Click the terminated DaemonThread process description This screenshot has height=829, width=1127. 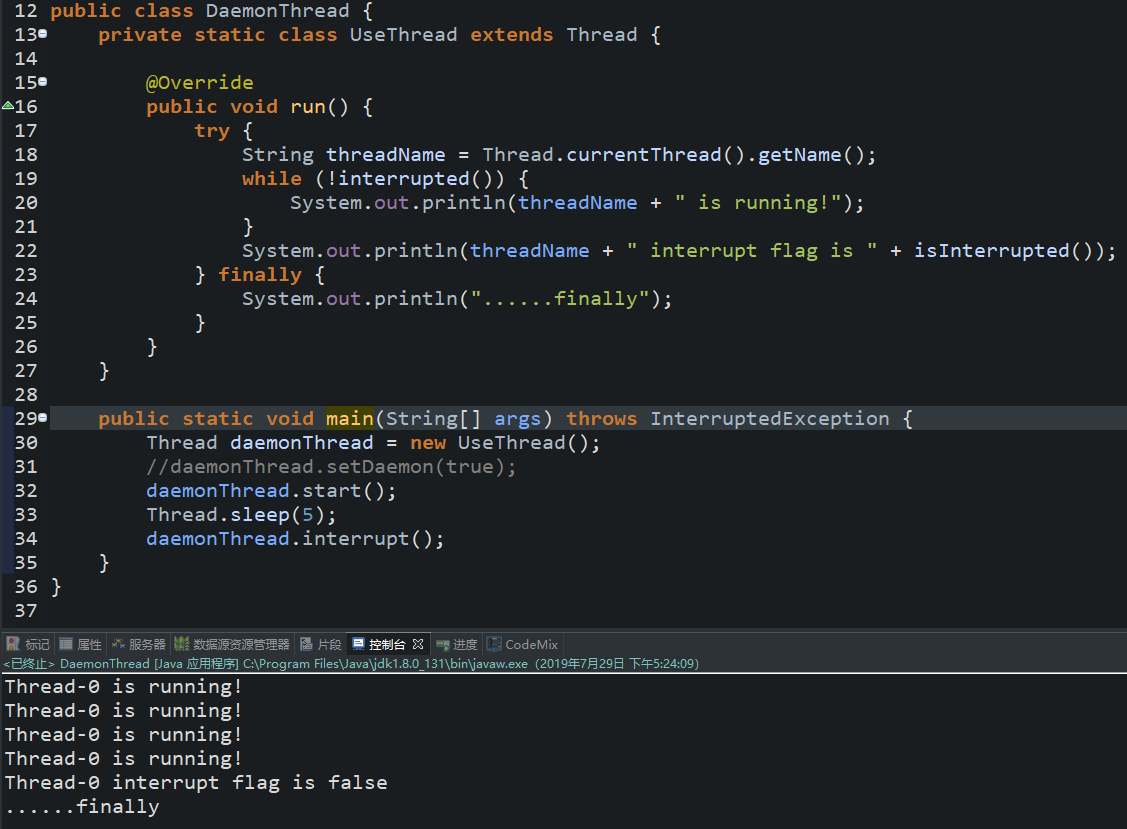pyautogui.click(x=351, y=663)
